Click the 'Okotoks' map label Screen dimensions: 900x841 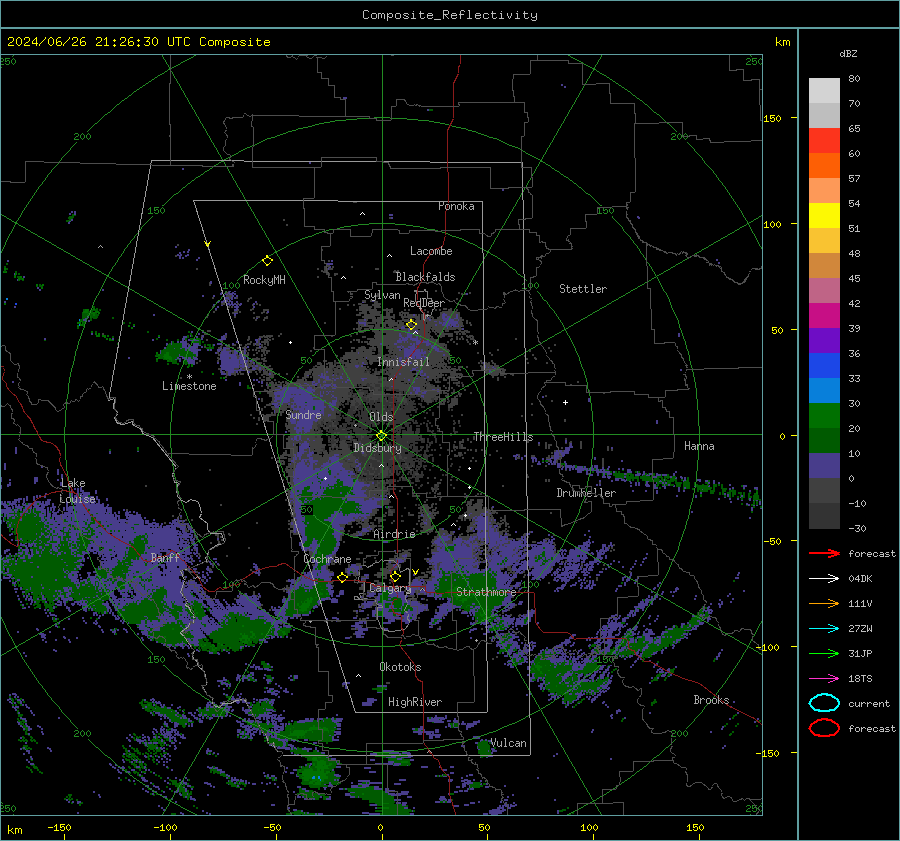tap(400, 667)
